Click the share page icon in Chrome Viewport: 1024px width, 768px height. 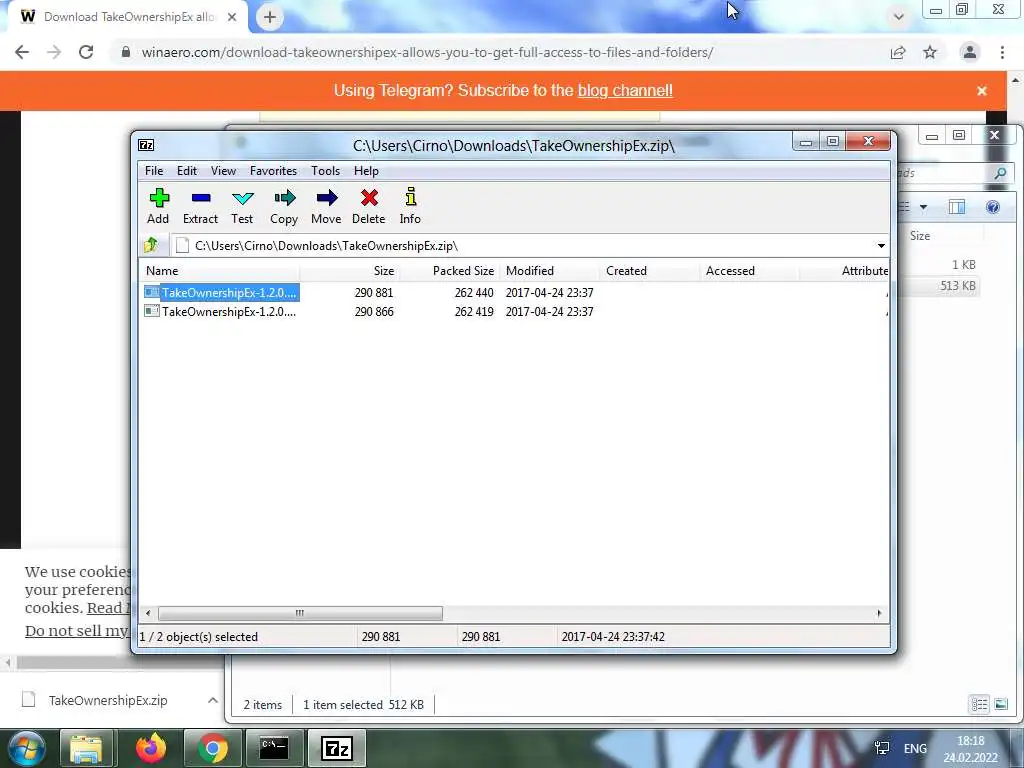(898, 53)
